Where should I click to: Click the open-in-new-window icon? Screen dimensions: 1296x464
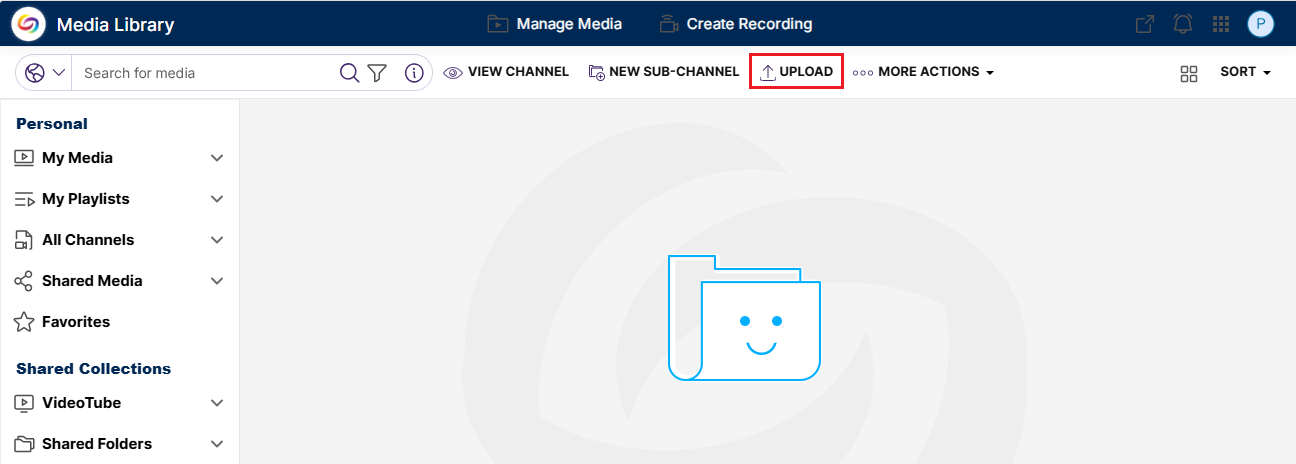(1145, 24)
